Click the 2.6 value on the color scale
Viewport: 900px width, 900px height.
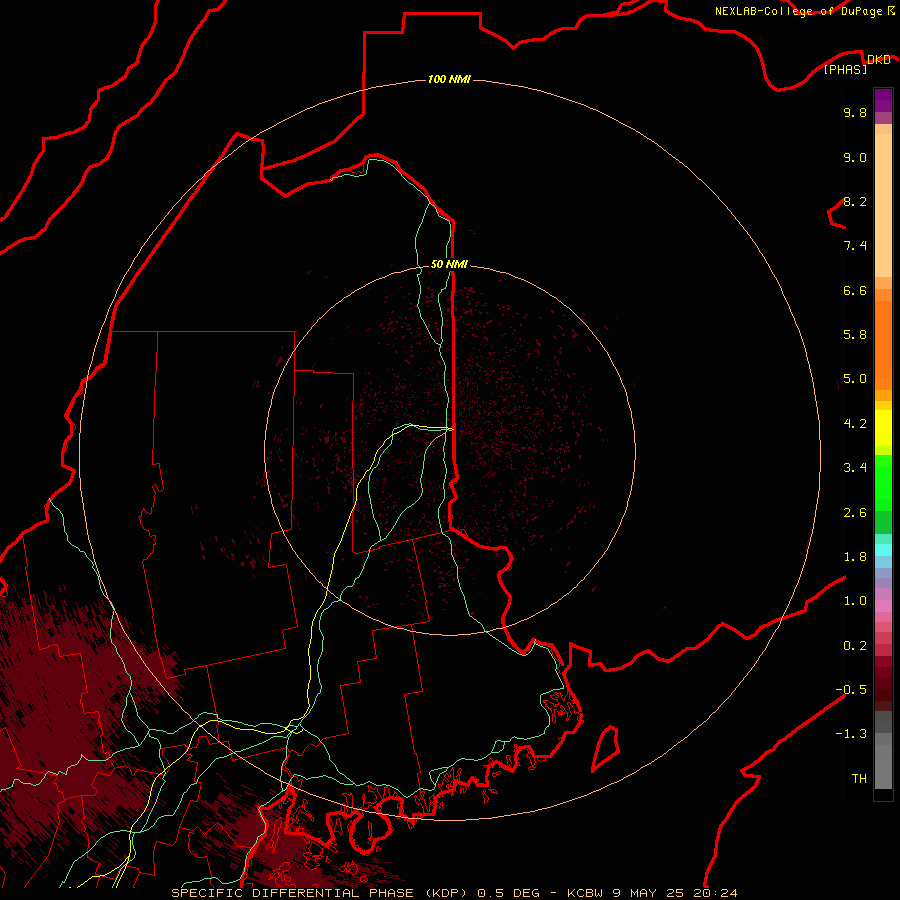(x=855, y=513)
